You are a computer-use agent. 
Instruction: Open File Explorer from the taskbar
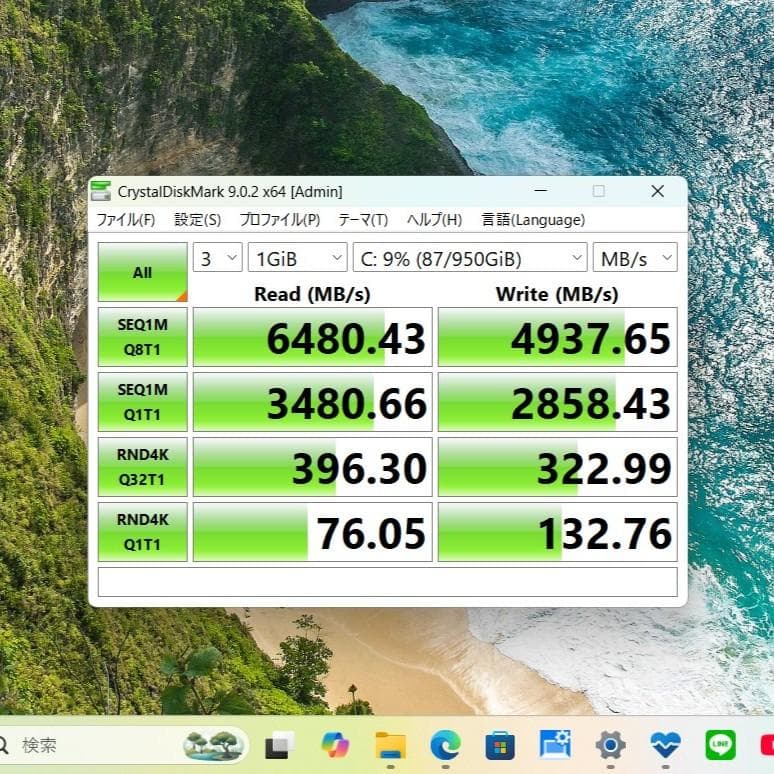tap(390, 745)
